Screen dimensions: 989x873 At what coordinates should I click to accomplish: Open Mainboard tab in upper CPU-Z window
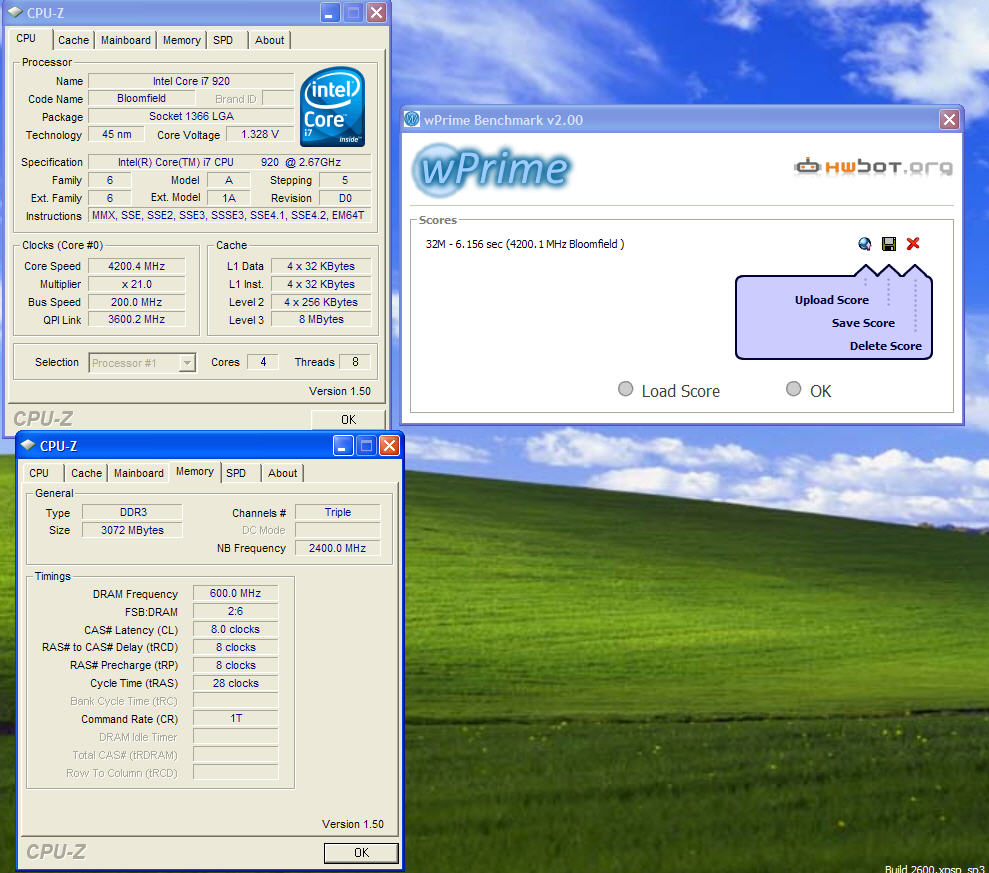pos(126,40)
